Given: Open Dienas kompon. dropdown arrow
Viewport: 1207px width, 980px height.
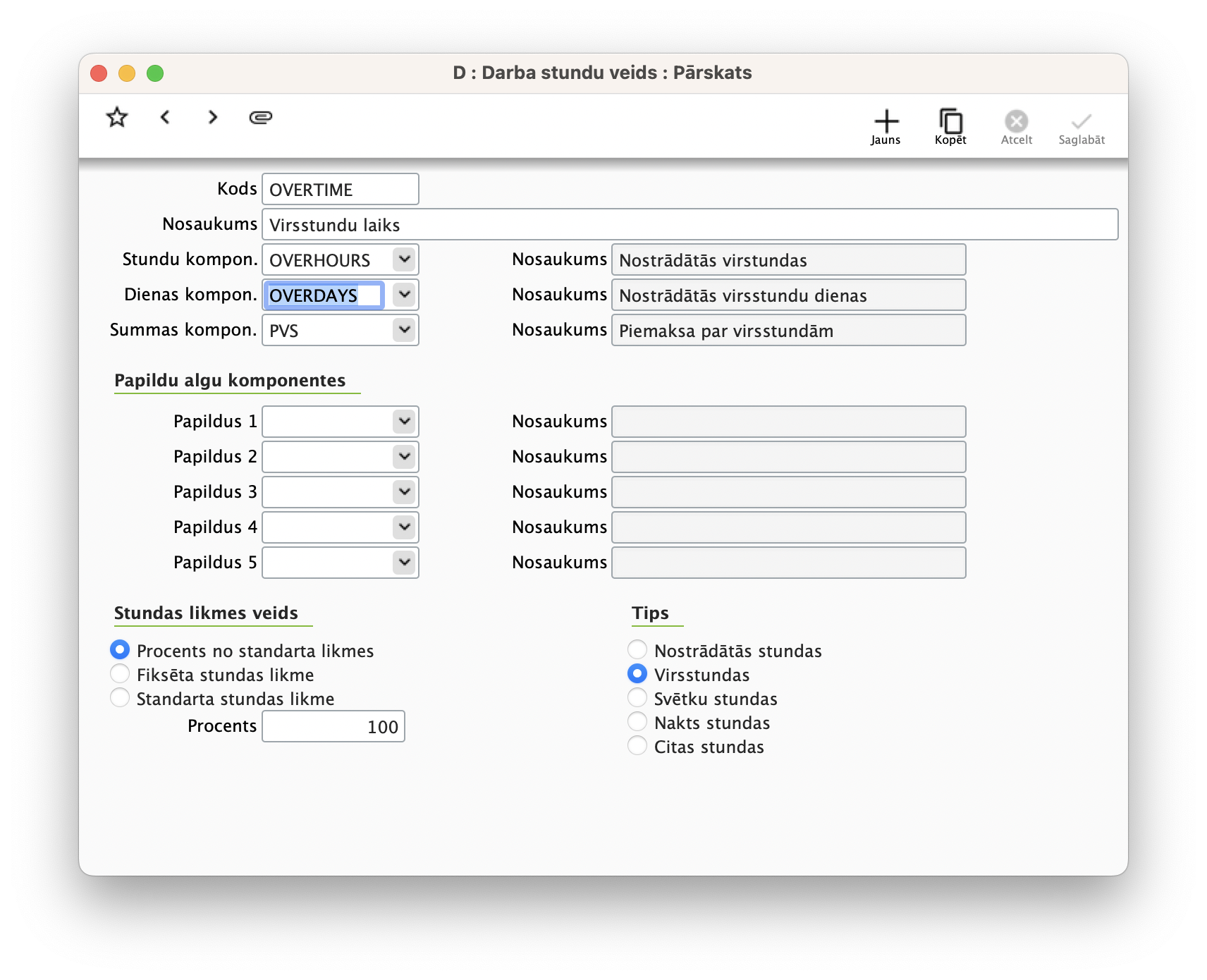Looking at the screenshot, I should point(405,295).
